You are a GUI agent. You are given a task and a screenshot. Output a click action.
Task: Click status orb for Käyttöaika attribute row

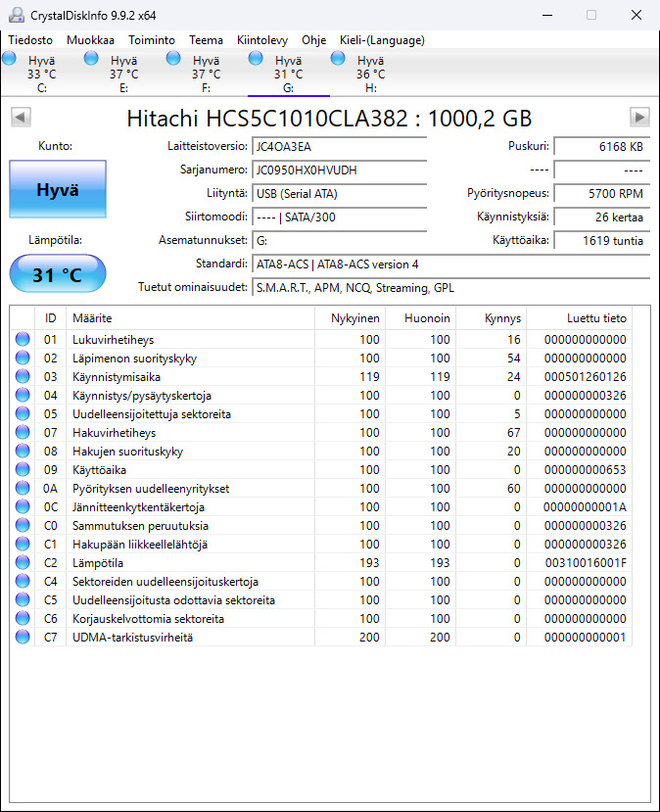click(x=23, y=470)
